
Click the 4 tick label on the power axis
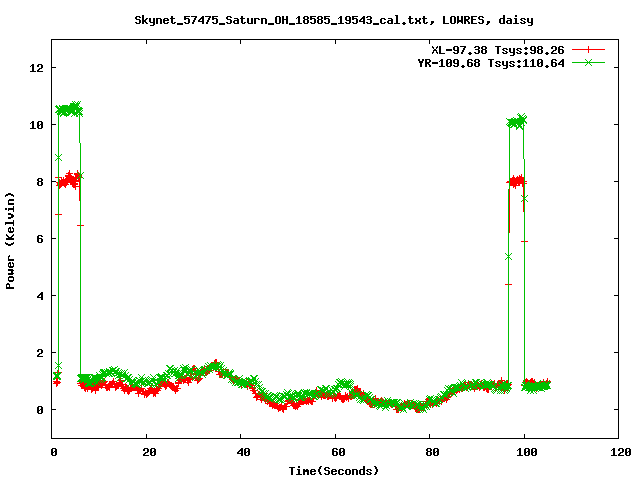pos(40,296)
